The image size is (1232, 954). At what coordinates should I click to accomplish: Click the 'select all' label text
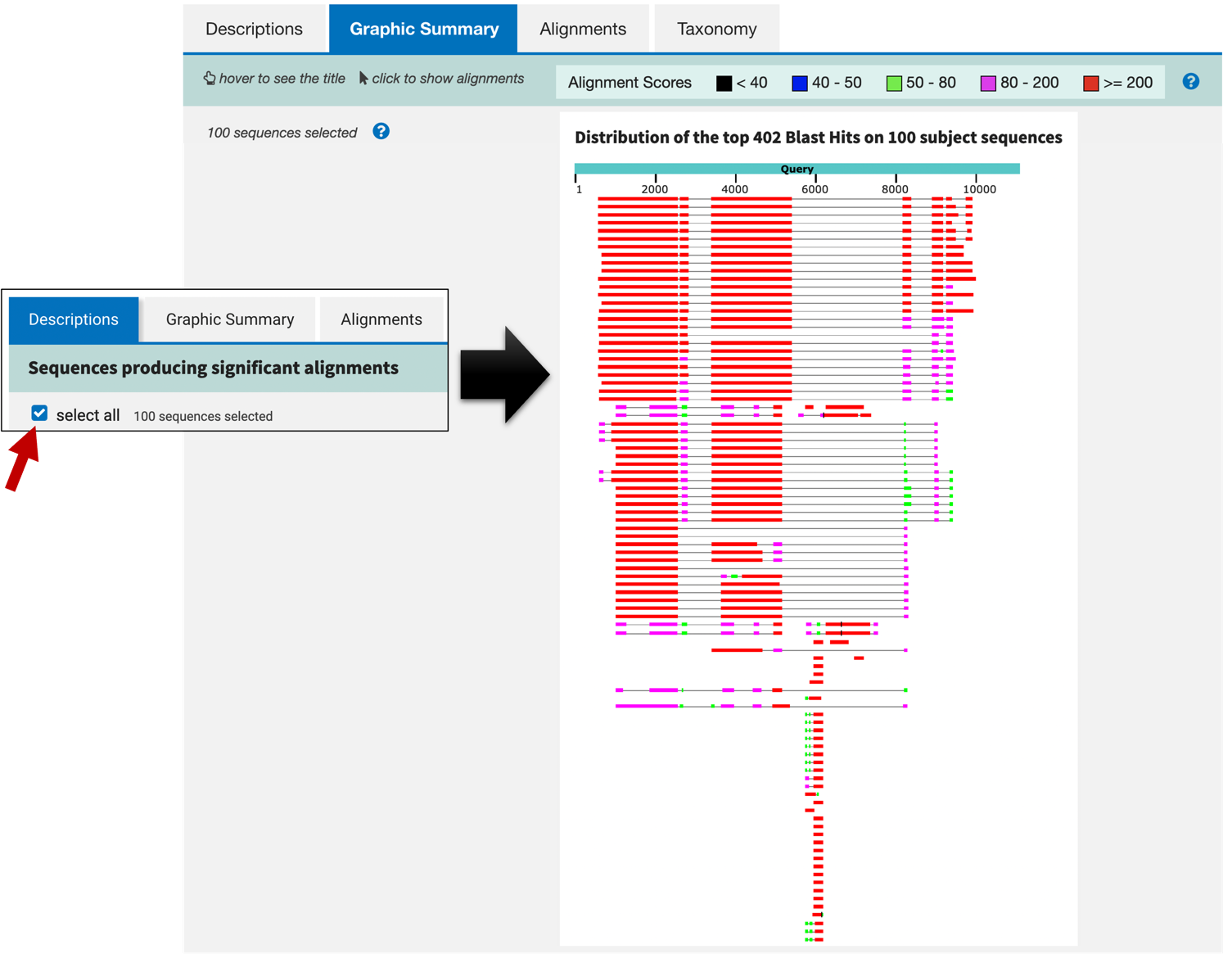click(88, 415)
